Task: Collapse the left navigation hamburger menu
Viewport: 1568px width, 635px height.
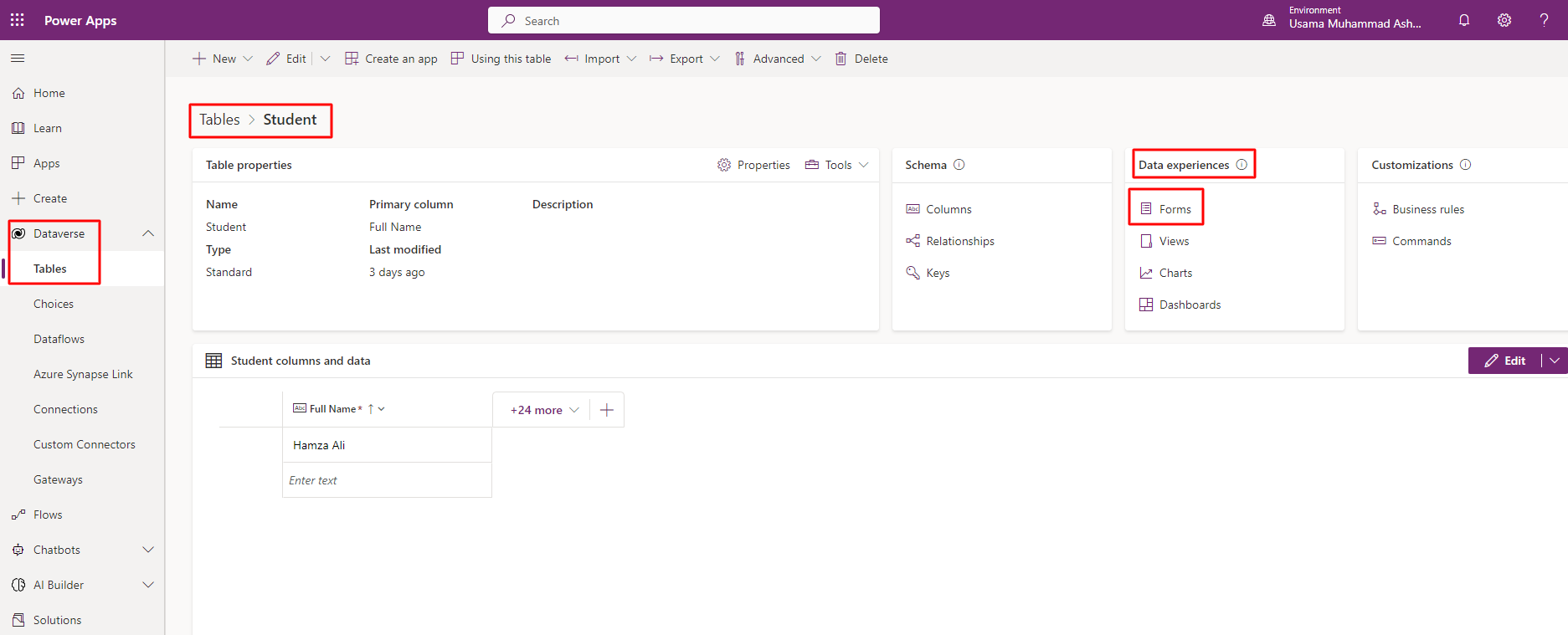Action: pos(18,58)
